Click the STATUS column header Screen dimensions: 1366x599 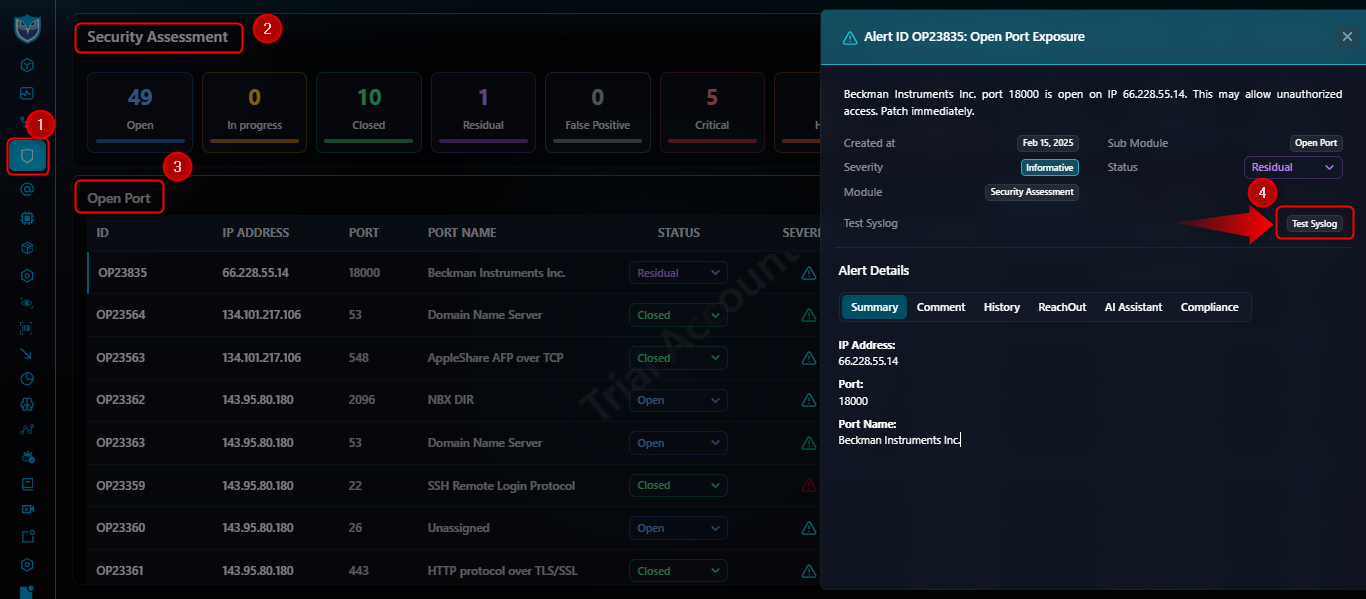(x=679, y=233)
